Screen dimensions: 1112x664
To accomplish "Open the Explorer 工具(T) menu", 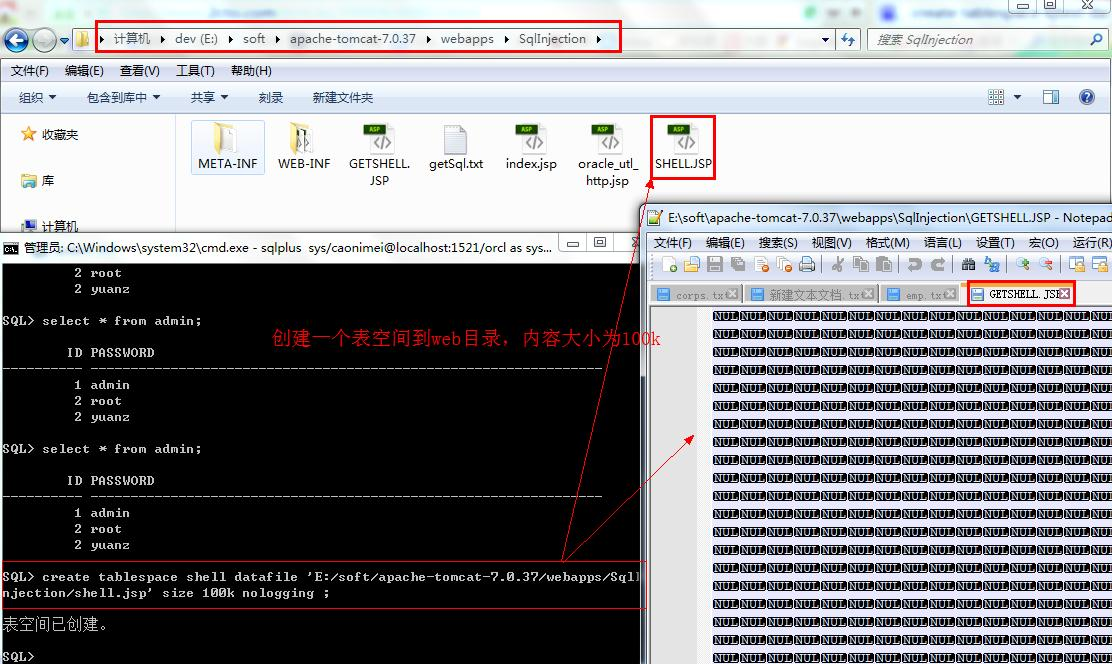I will [195, 71].
